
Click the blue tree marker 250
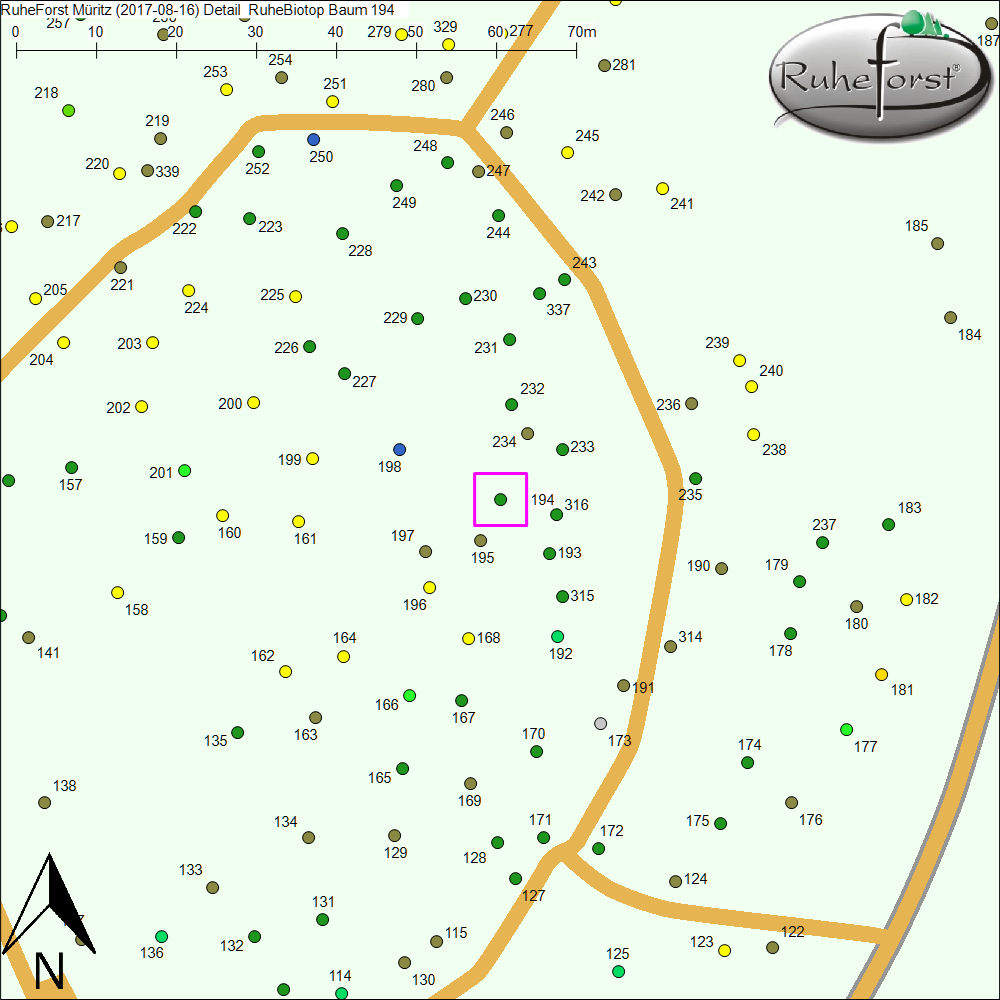pyautogui.click(x=314, y=139)
